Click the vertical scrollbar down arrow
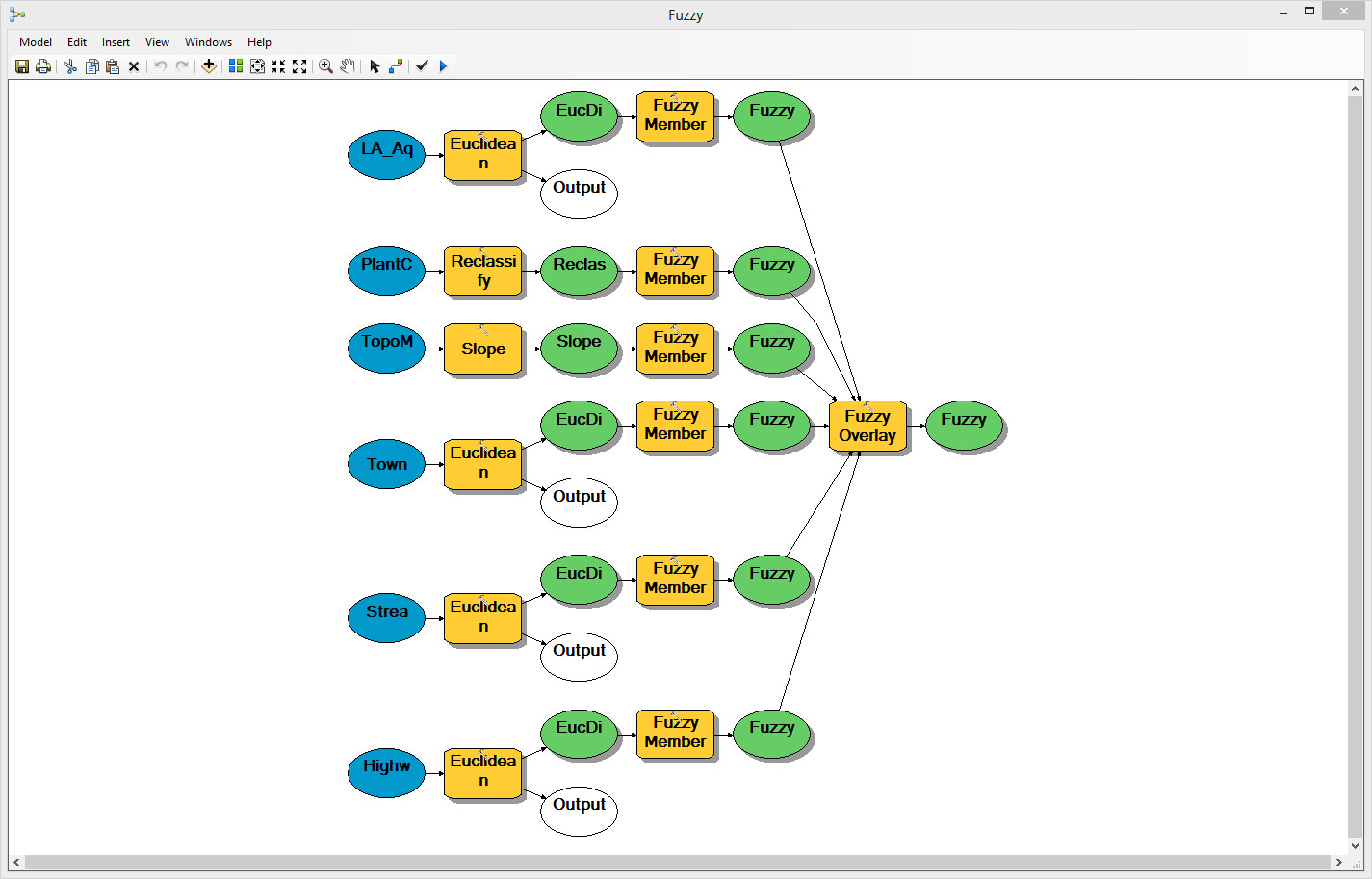 1356,846
